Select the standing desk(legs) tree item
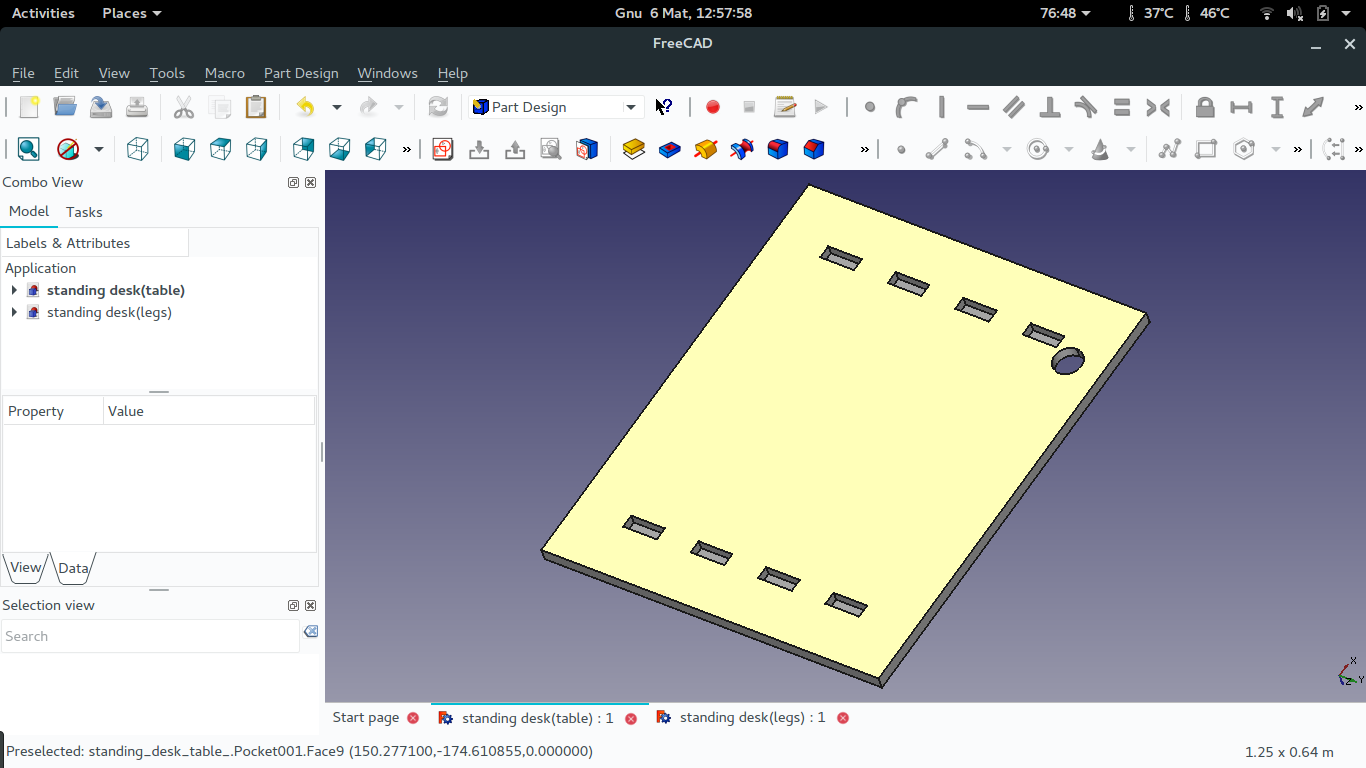The width and height of the screenshot is (1366, 768). (109, 312)
